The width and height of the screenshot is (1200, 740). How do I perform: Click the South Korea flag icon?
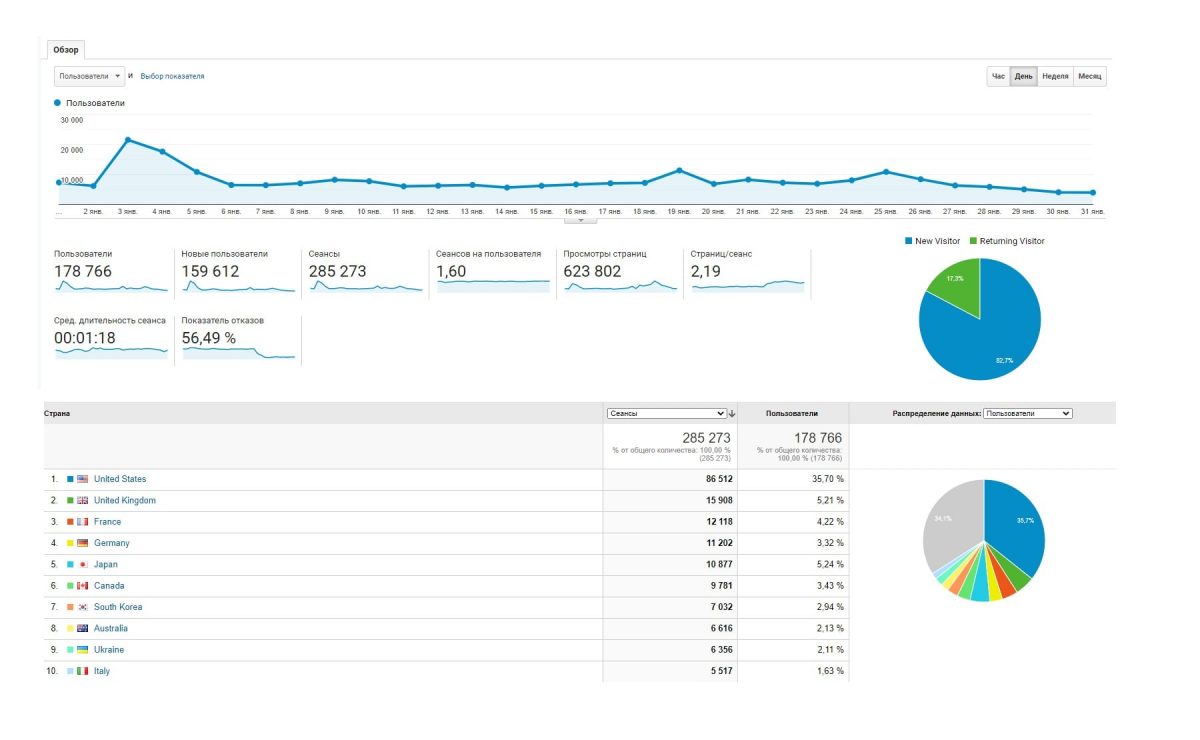(x=82, y=607)
